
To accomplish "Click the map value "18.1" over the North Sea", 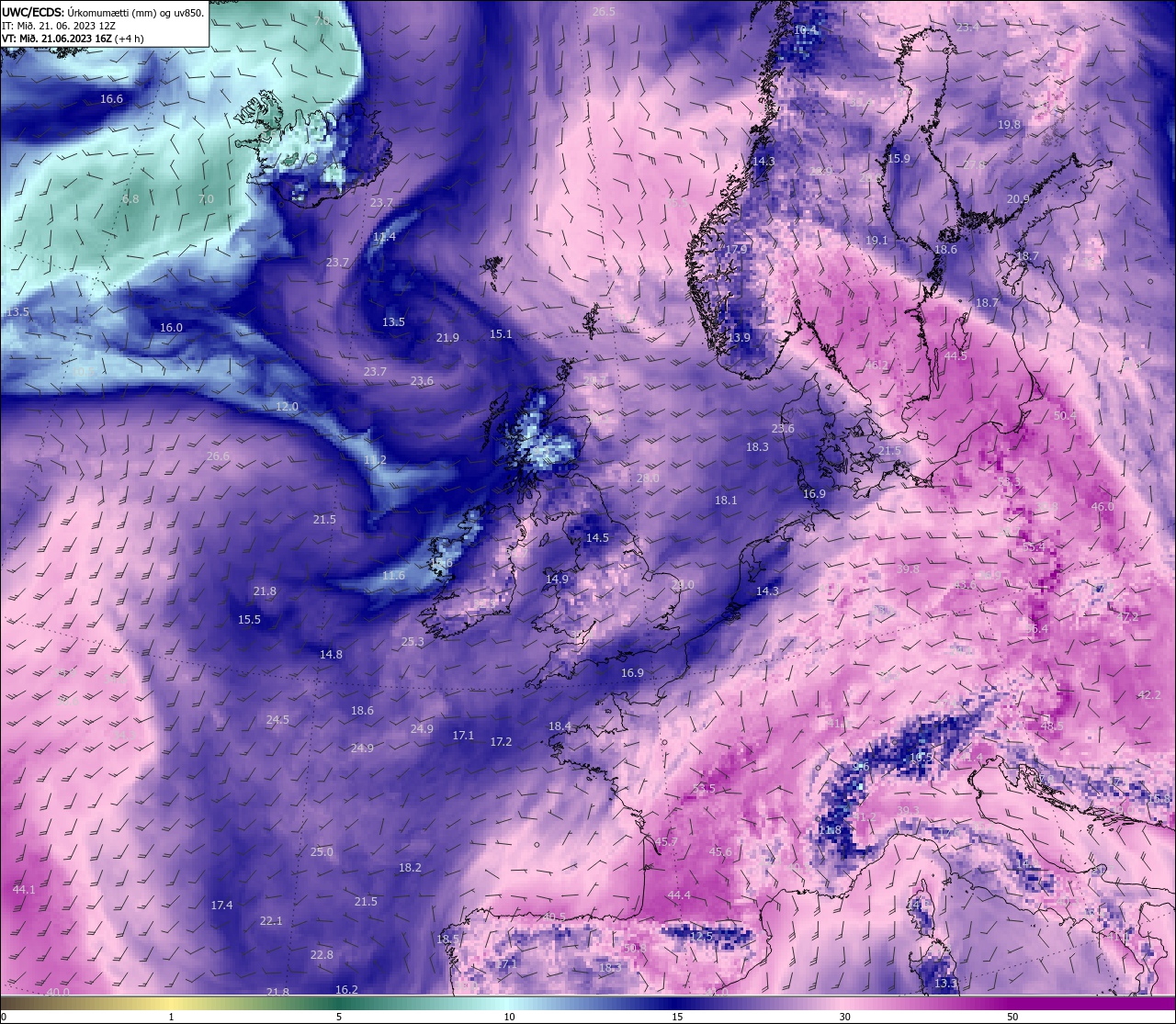I will pyautogui.click(x=726, y=501).
